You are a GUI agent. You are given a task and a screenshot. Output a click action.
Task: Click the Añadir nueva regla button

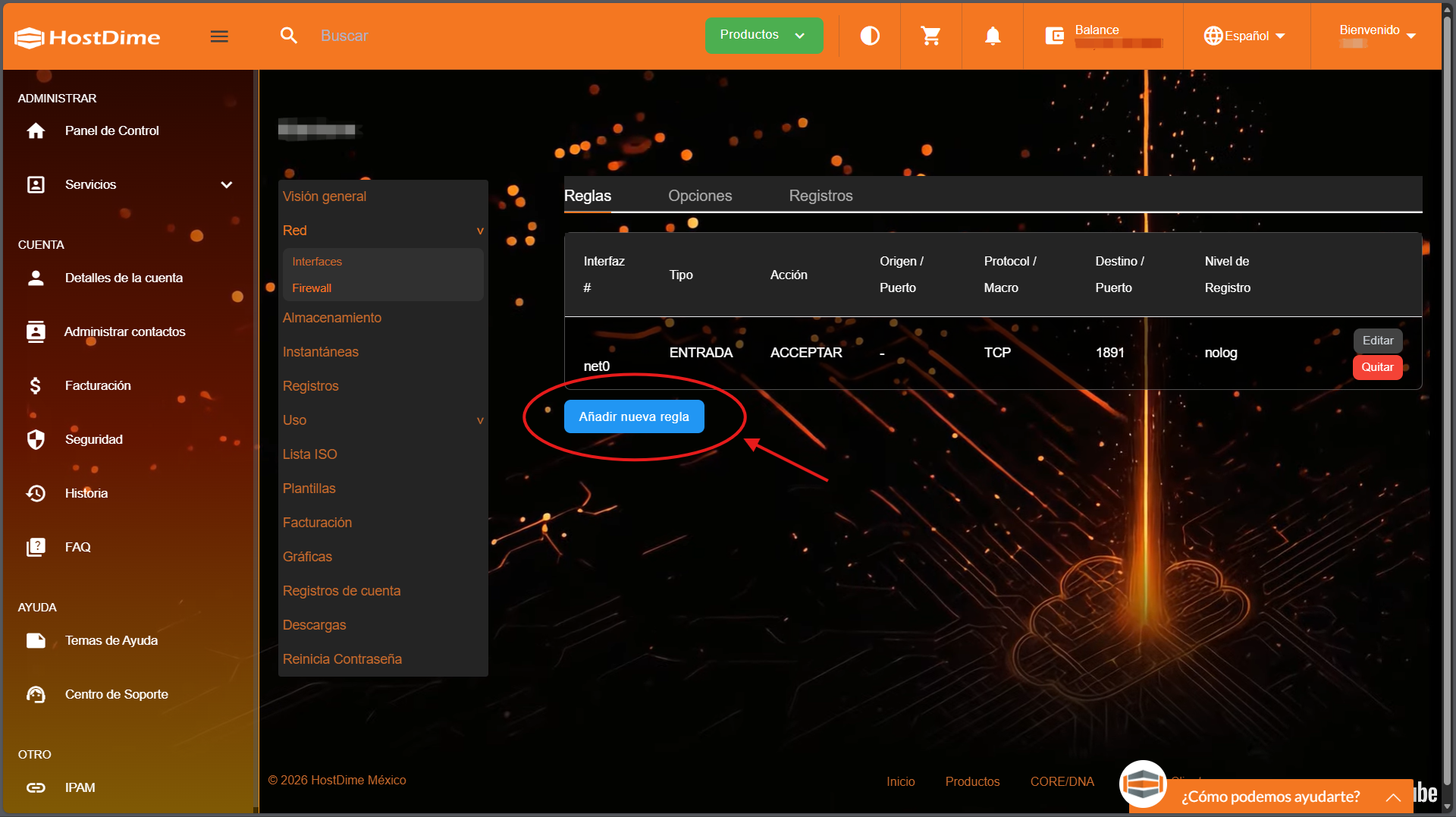tap(633, 416)
